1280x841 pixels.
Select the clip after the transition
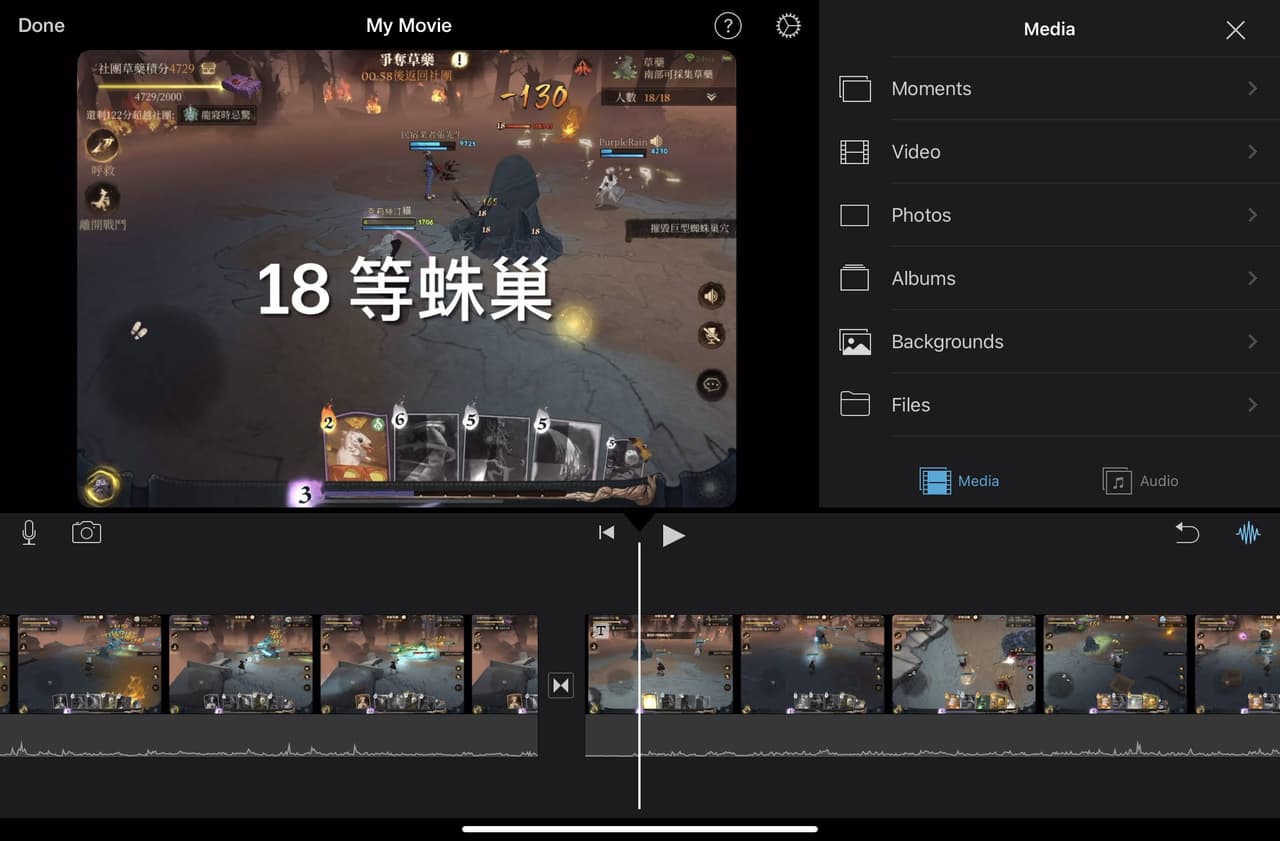tap(932, 664)
